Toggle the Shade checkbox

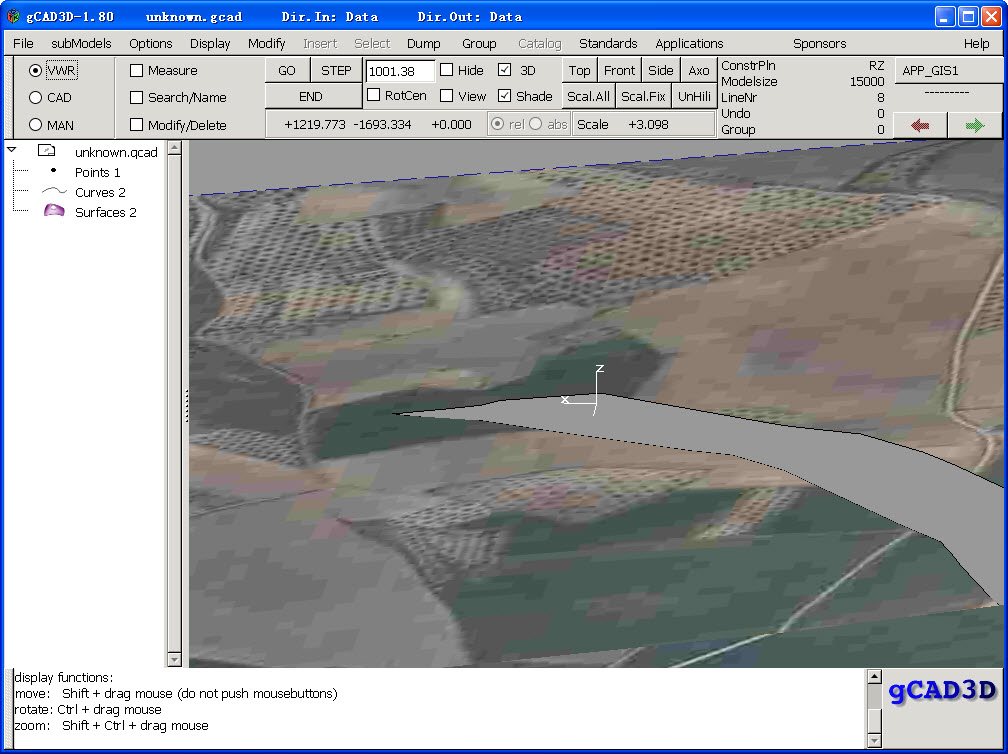pyautogui.click(x=505, y=96)
